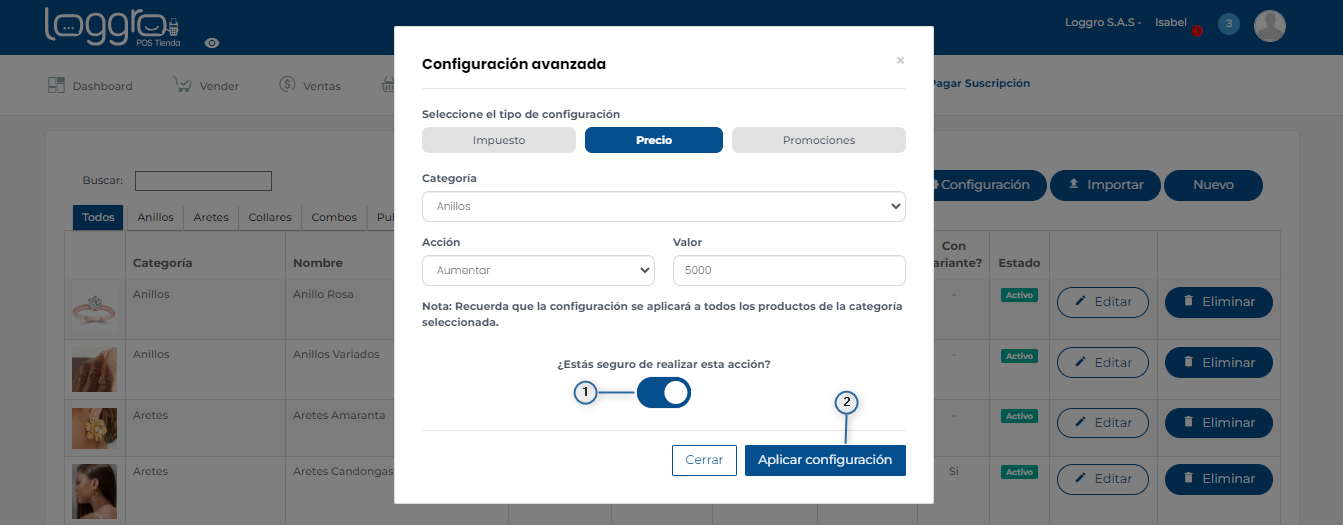Open the Acción dropdown set to Aumentar
The height and width of the screenshot is (525, 1343).
538,270
